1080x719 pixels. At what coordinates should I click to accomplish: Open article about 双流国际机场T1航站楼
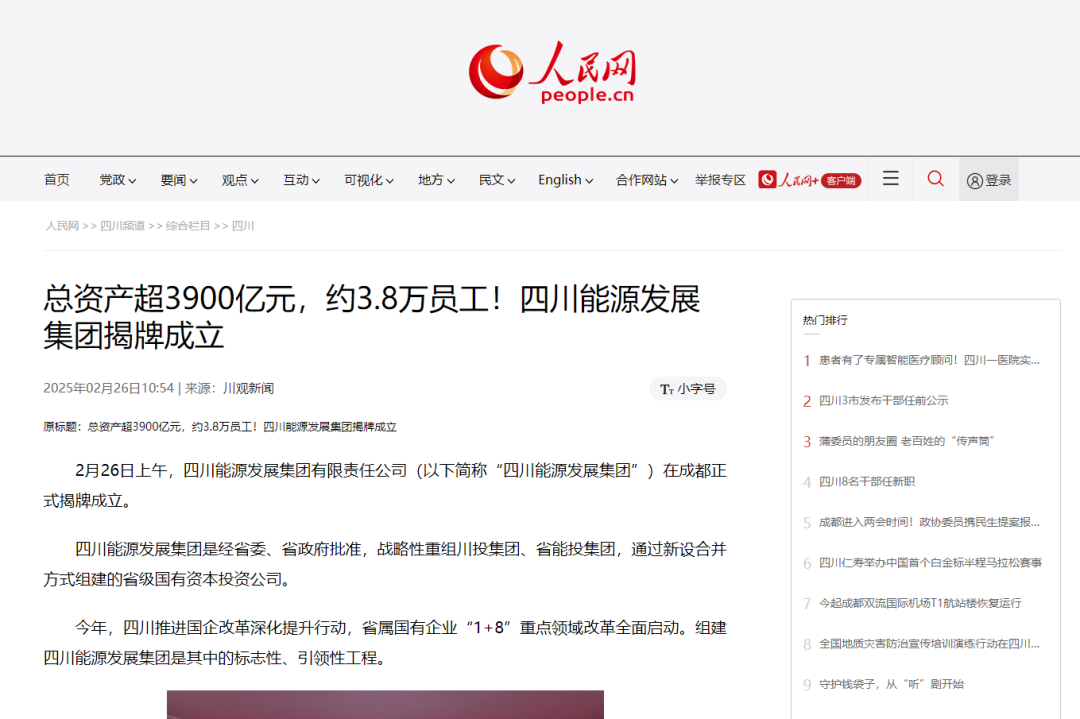919,603
